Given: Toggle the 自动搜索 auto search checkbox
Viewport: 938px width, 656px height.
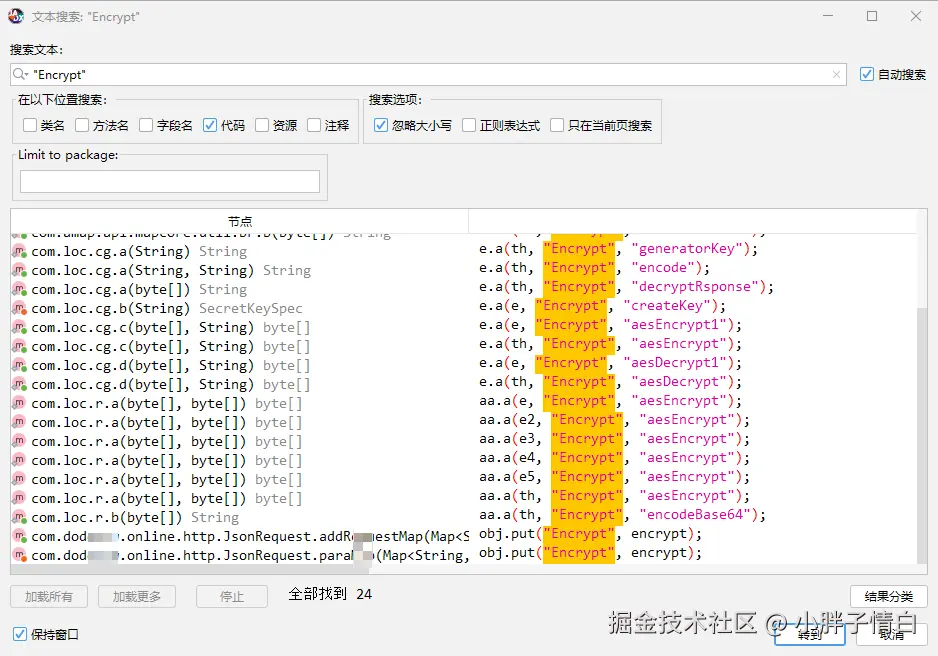Looking at the screenshot, I should (867, 74).
